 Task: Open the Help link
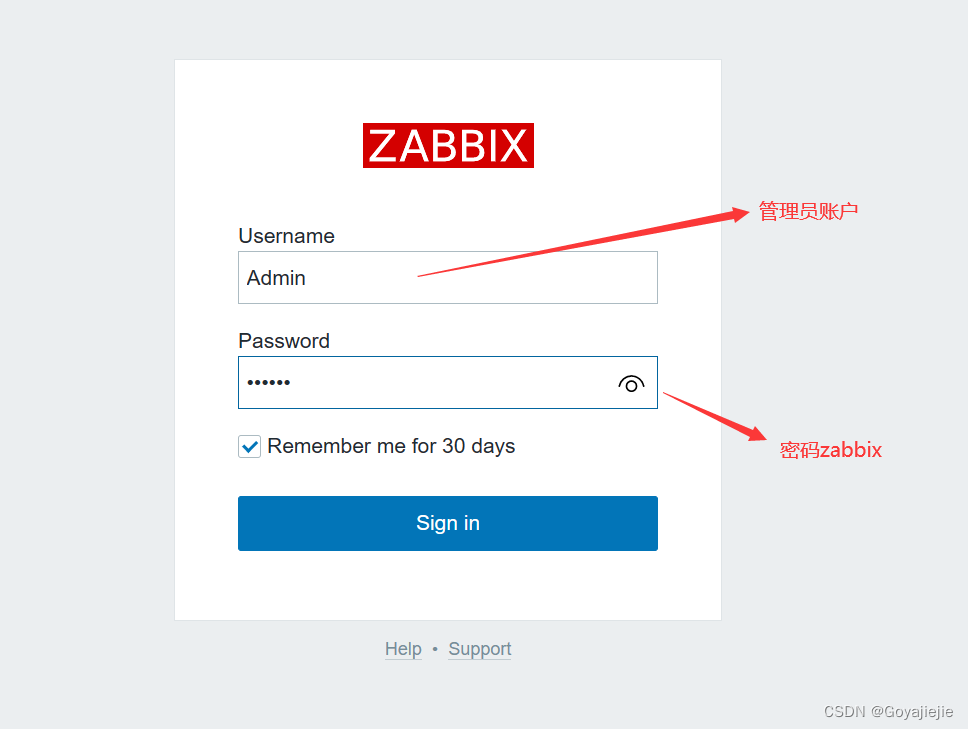403,649
